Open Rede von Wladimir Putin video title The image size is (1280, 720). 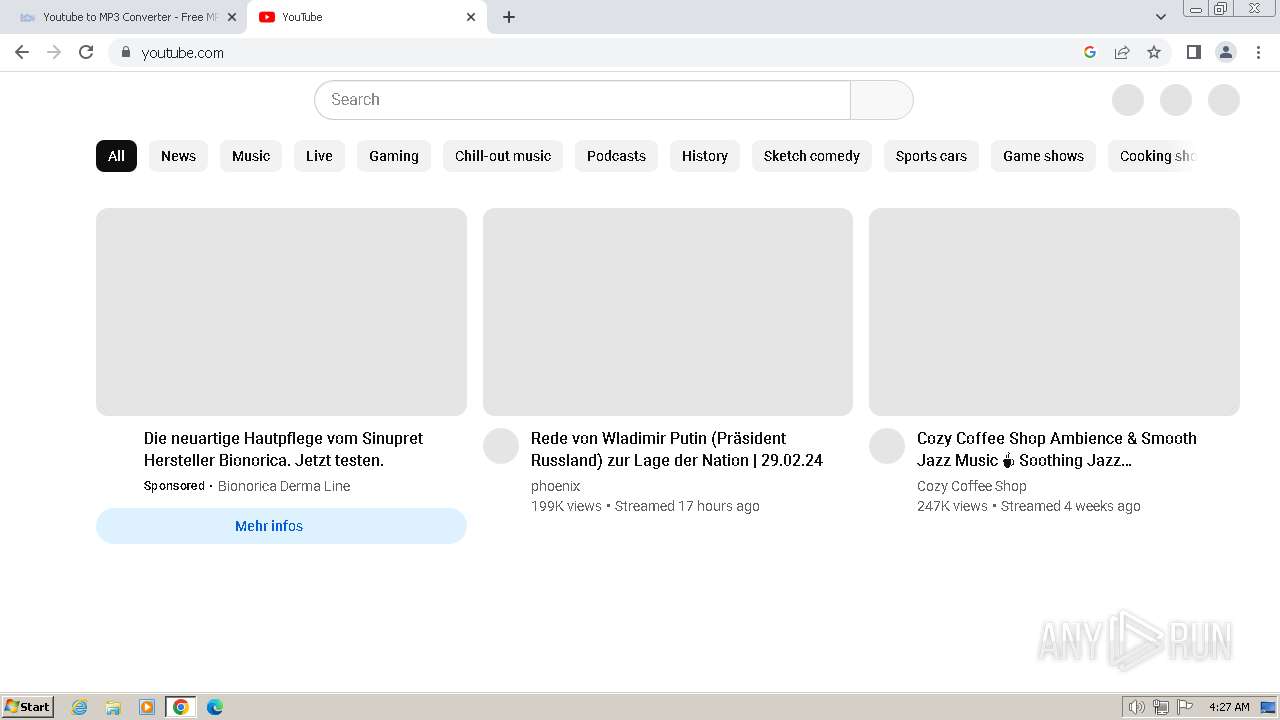pos(677,449)
